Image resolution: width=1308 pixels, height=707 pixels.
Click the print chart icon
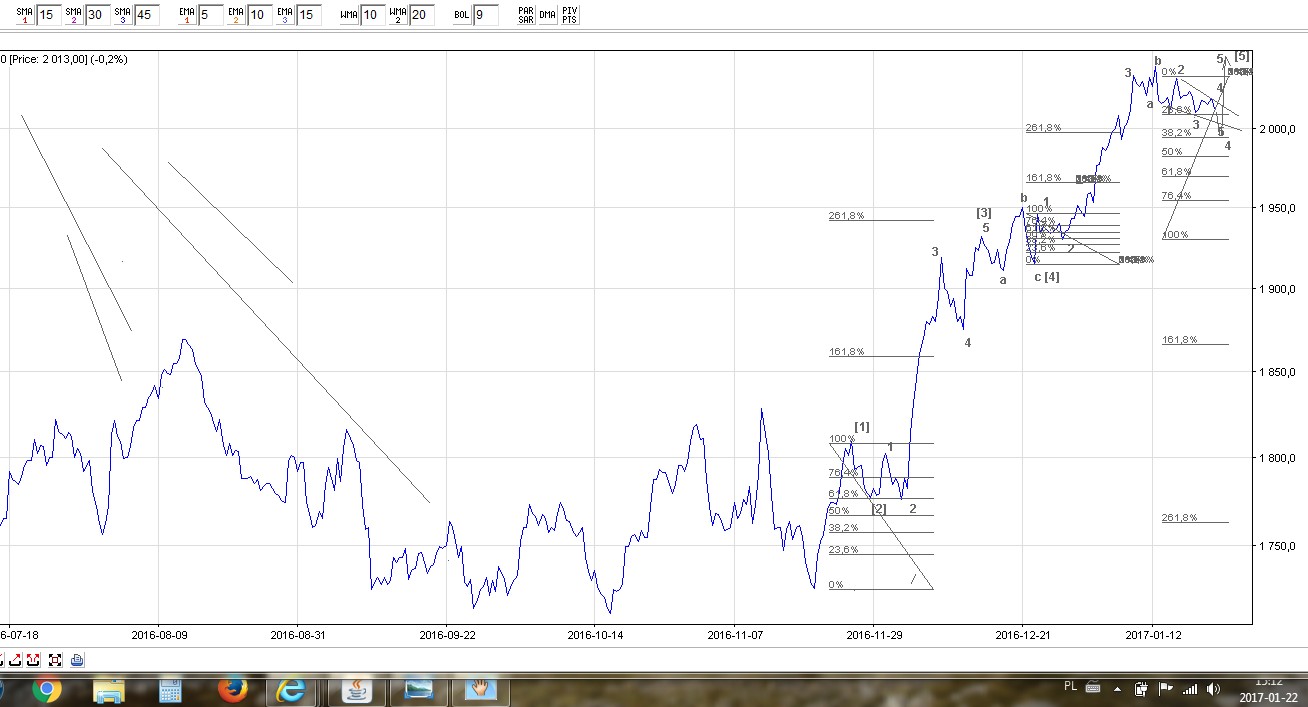point(78,660)
